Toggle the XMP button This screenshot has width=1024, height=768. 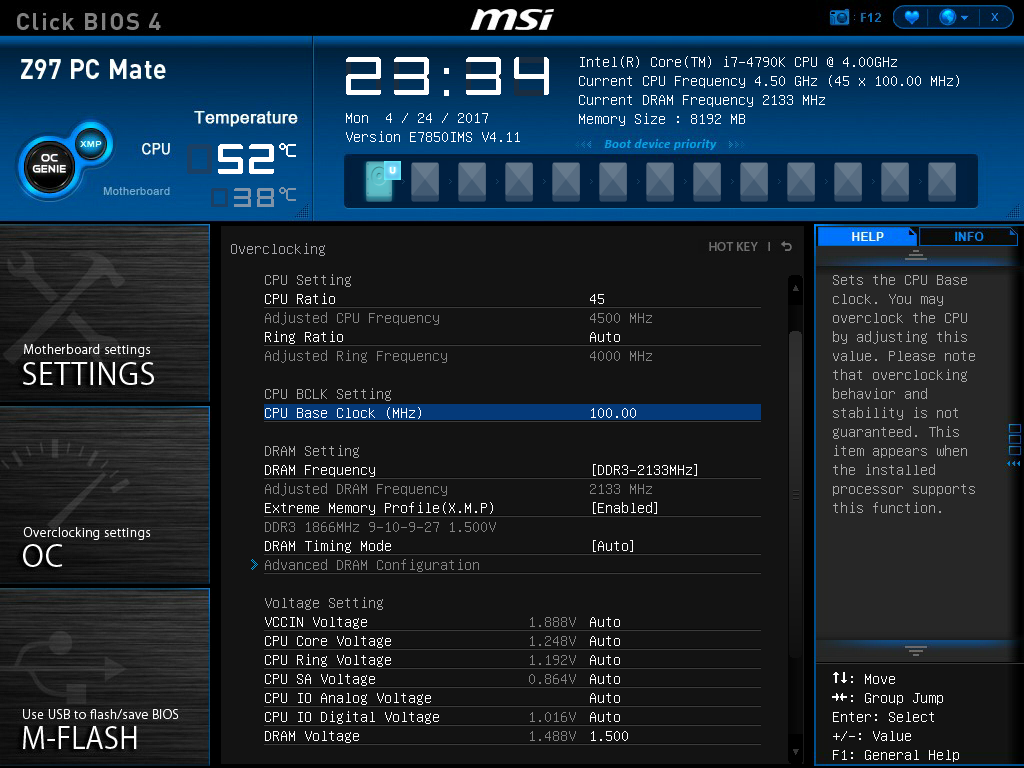tap(91, 144)
